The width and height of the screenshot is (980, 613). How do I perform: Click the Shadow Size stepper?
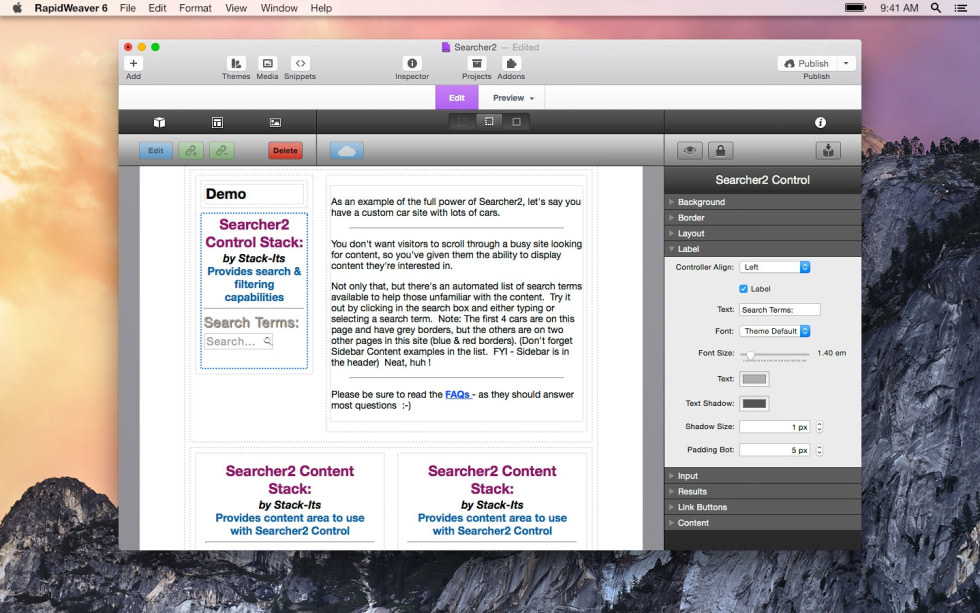(x=819, y=427)
